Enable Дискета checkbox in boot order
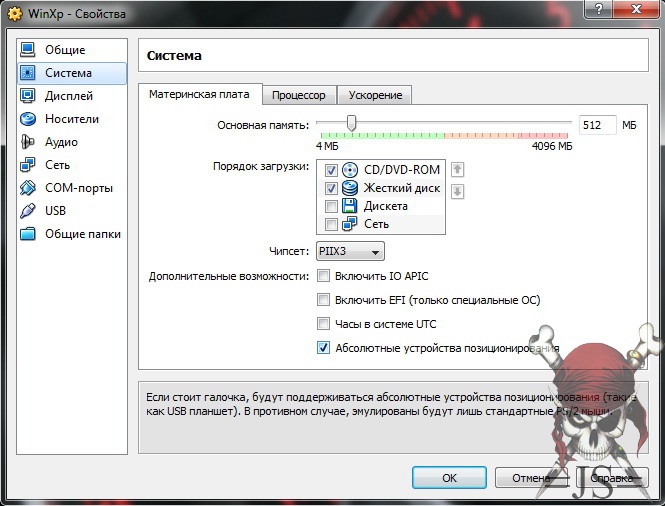The image size is (665, 506). (x=331, y=207)
